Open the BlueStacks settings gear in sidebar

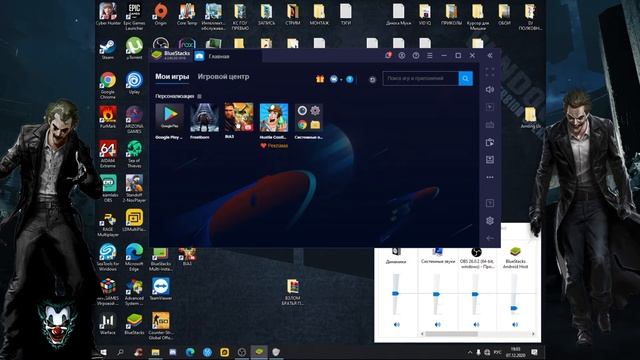pos(490,220)
